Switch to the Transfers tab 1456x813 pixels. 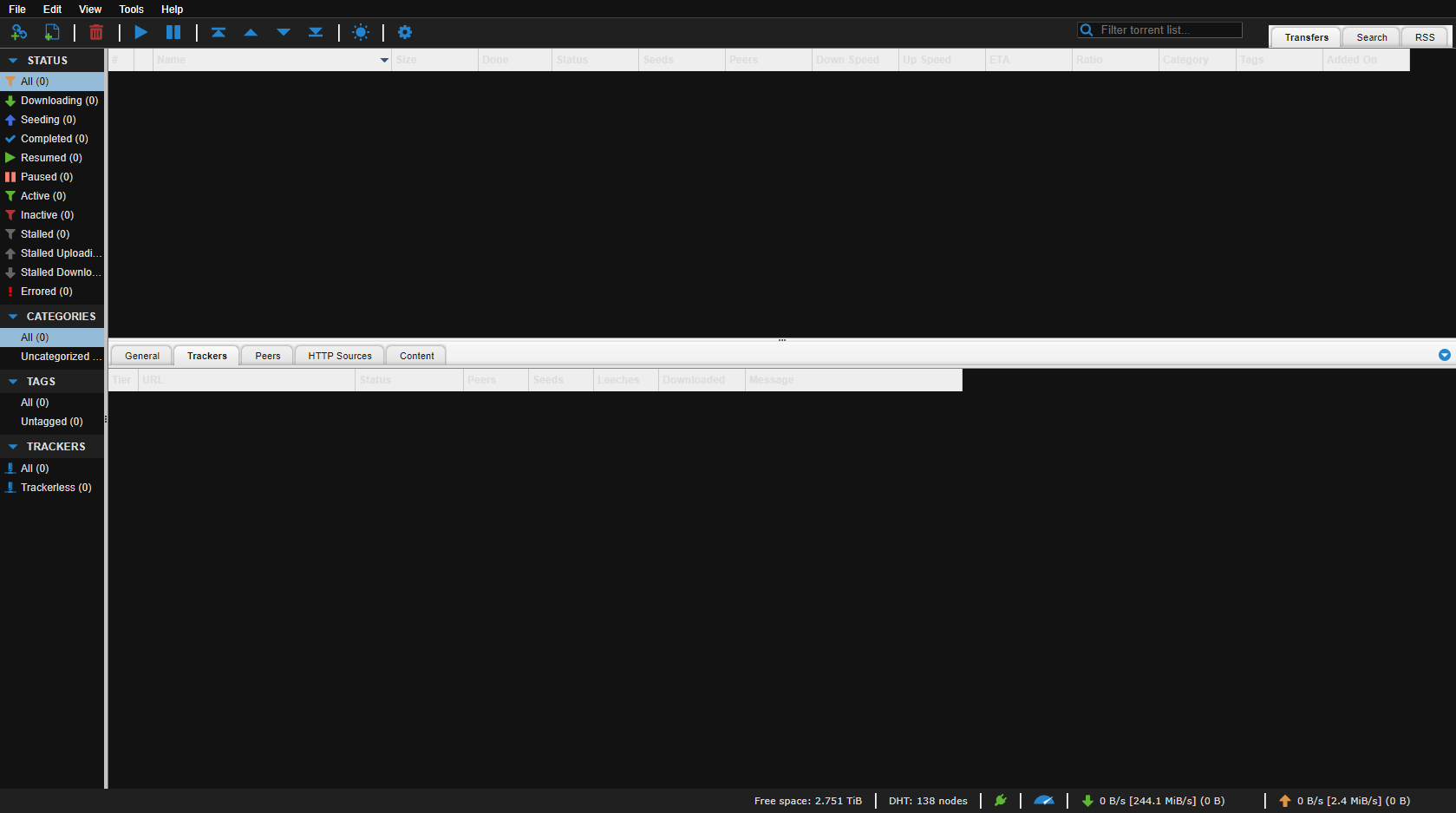click(x=1306, y=37)
